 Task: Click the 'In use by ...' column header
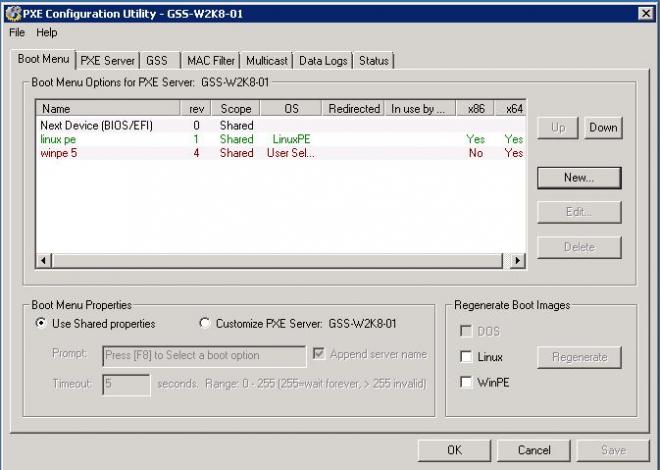(420, 109)
